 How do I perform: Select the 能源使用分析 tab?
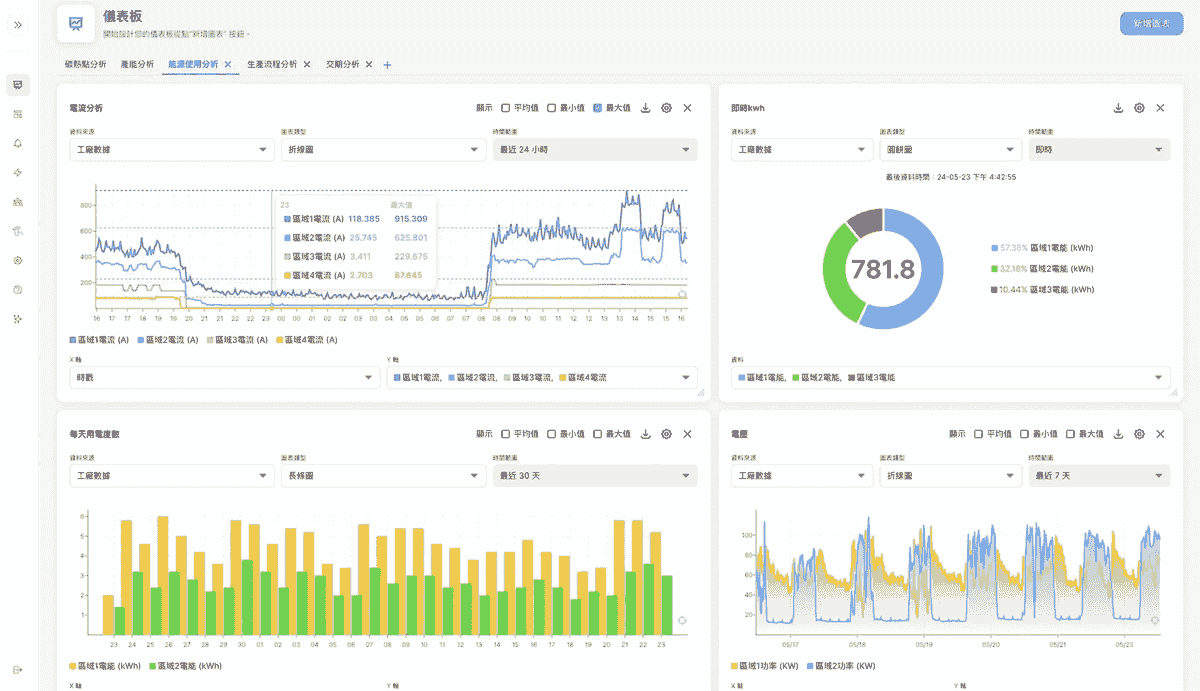[x=193, y=64]
